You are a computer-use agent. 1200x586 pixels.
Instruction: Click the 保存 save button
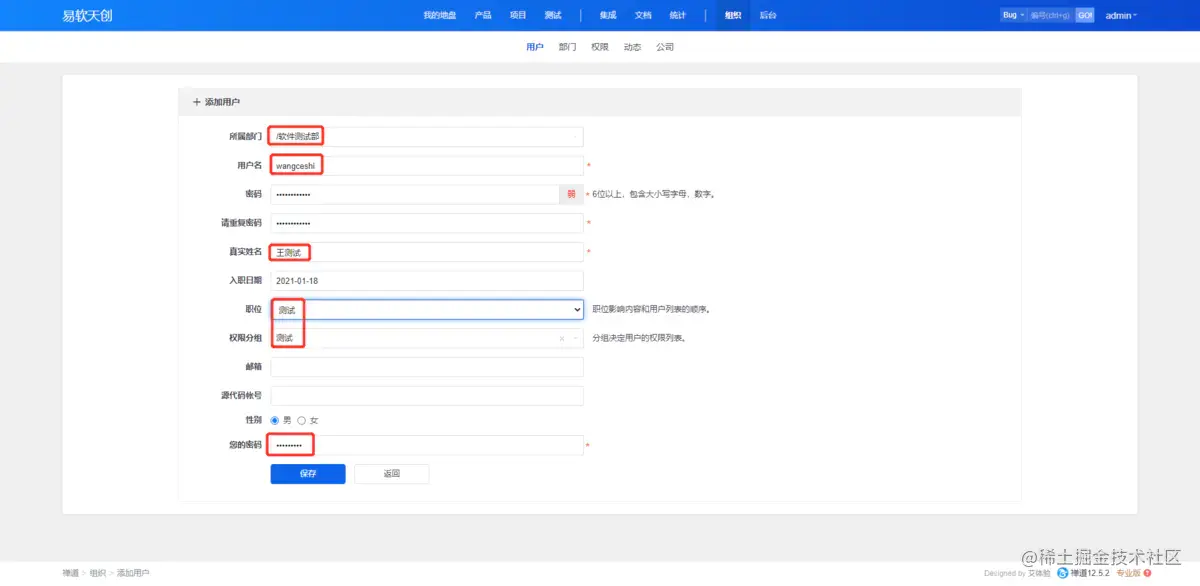pyautogui.click(x=308, y=474)
